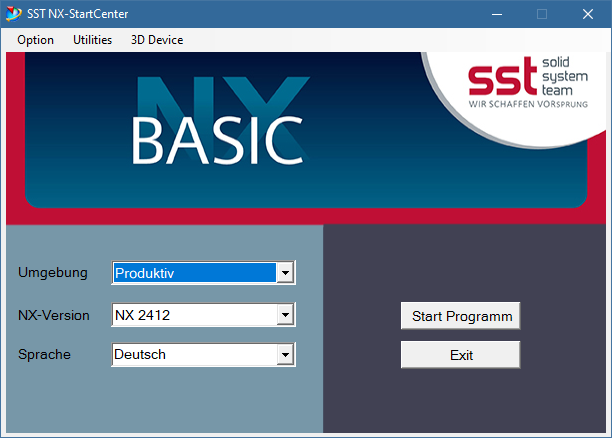Viewport: 612px width, 438px height.
Task: Open the Option menu
Action: point(36,40)
